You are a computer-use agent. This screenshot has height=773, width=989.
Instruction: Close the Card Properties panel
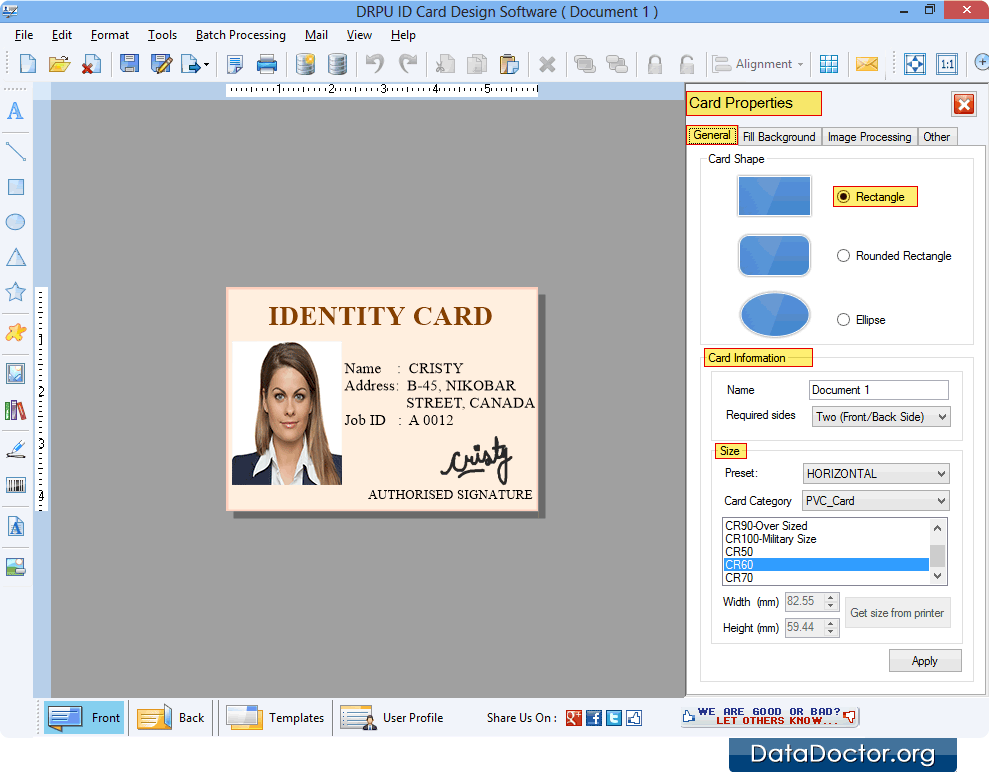(964, 104)
